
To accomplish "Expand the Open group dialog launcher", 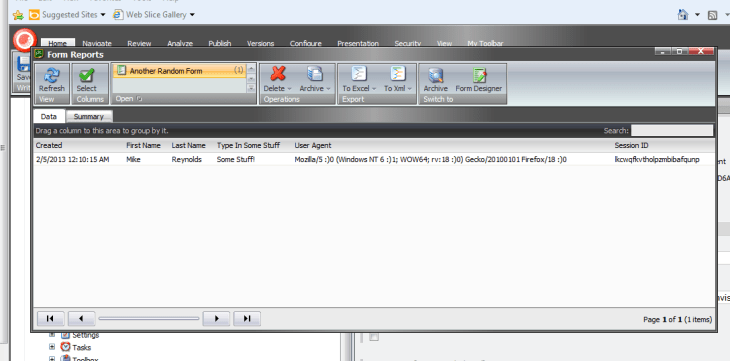I will (x=139, y=99).
